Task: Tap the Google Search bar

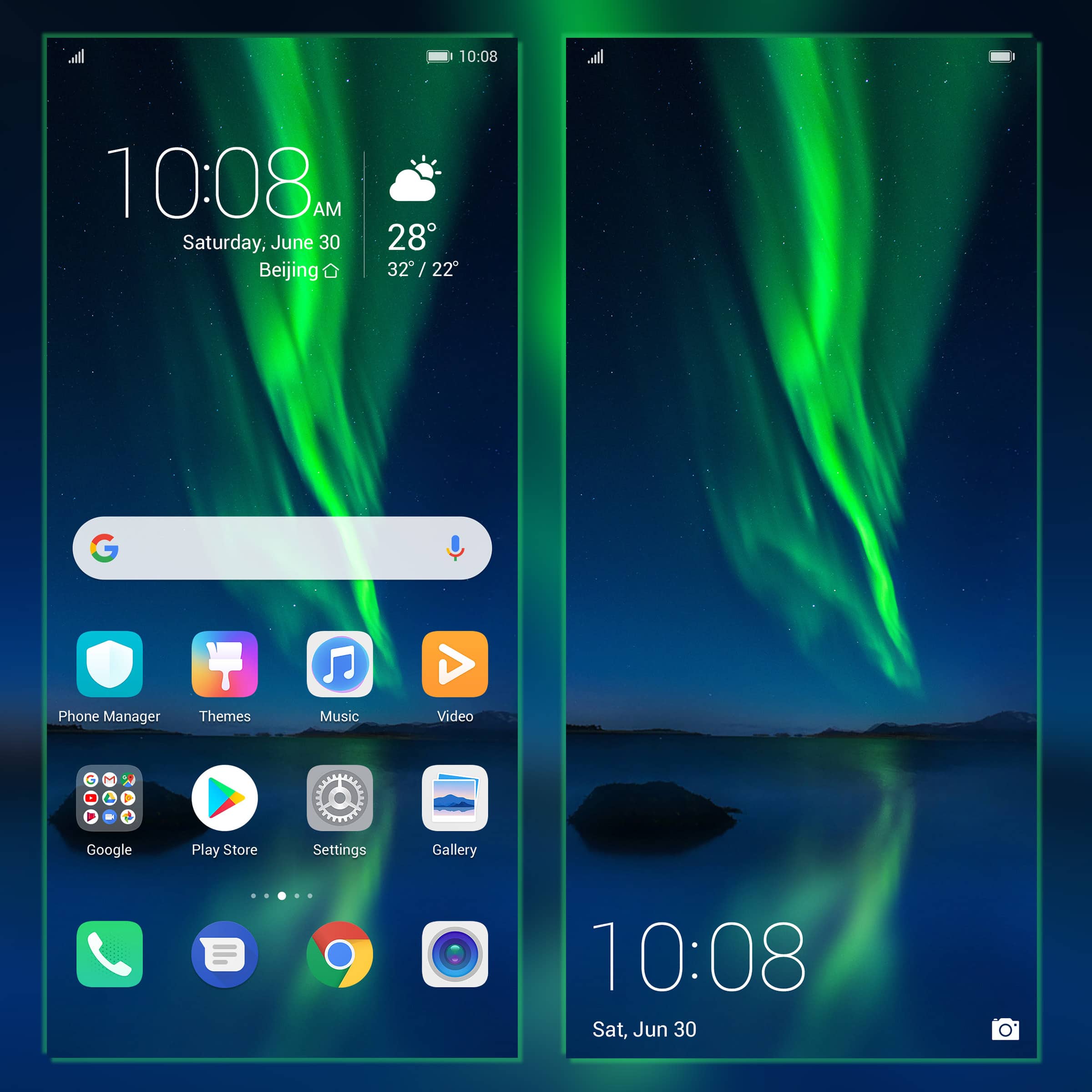Action: click(x=281, y=551)
